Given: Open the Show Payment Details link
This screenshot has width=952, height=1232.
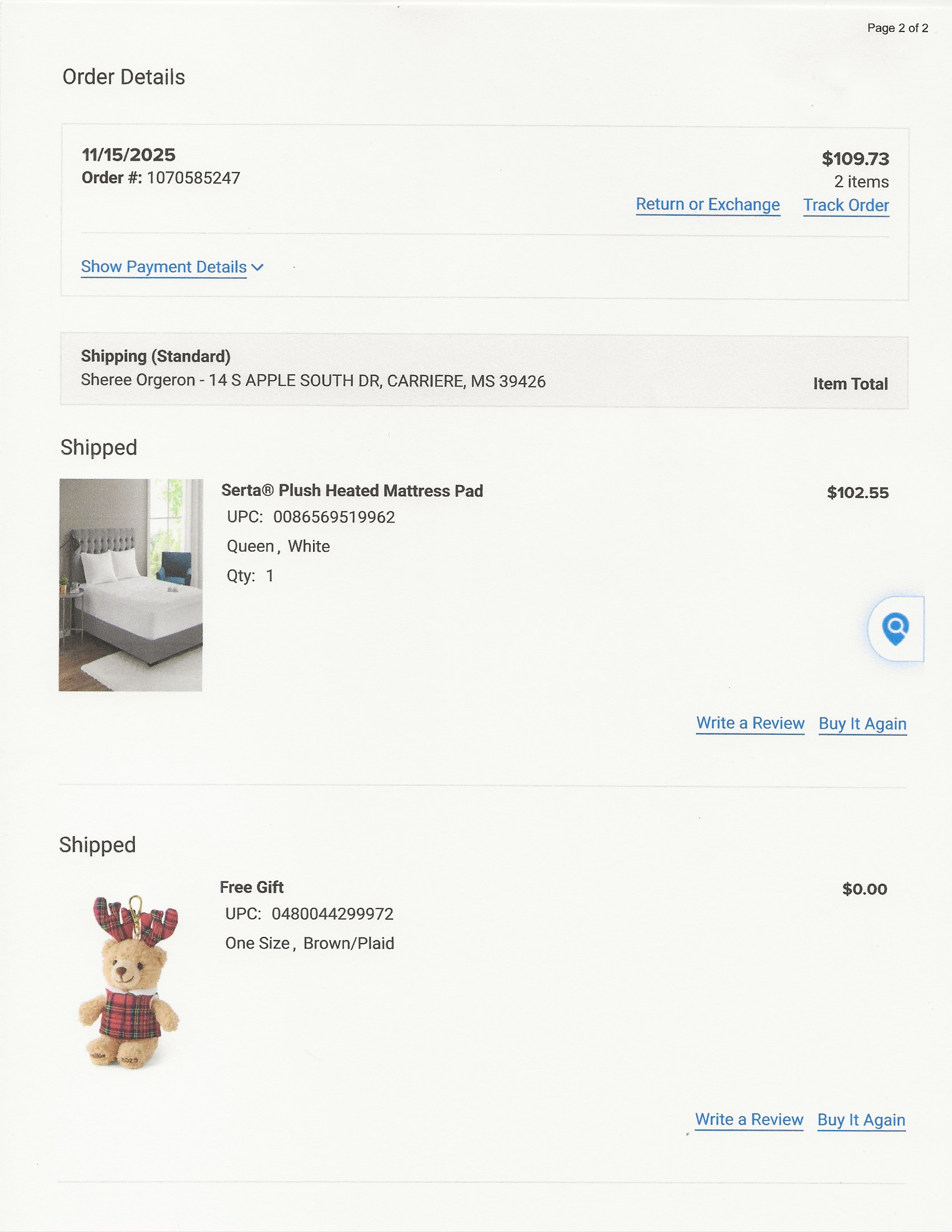Looking at the screenshot, I should click(164, 267).
